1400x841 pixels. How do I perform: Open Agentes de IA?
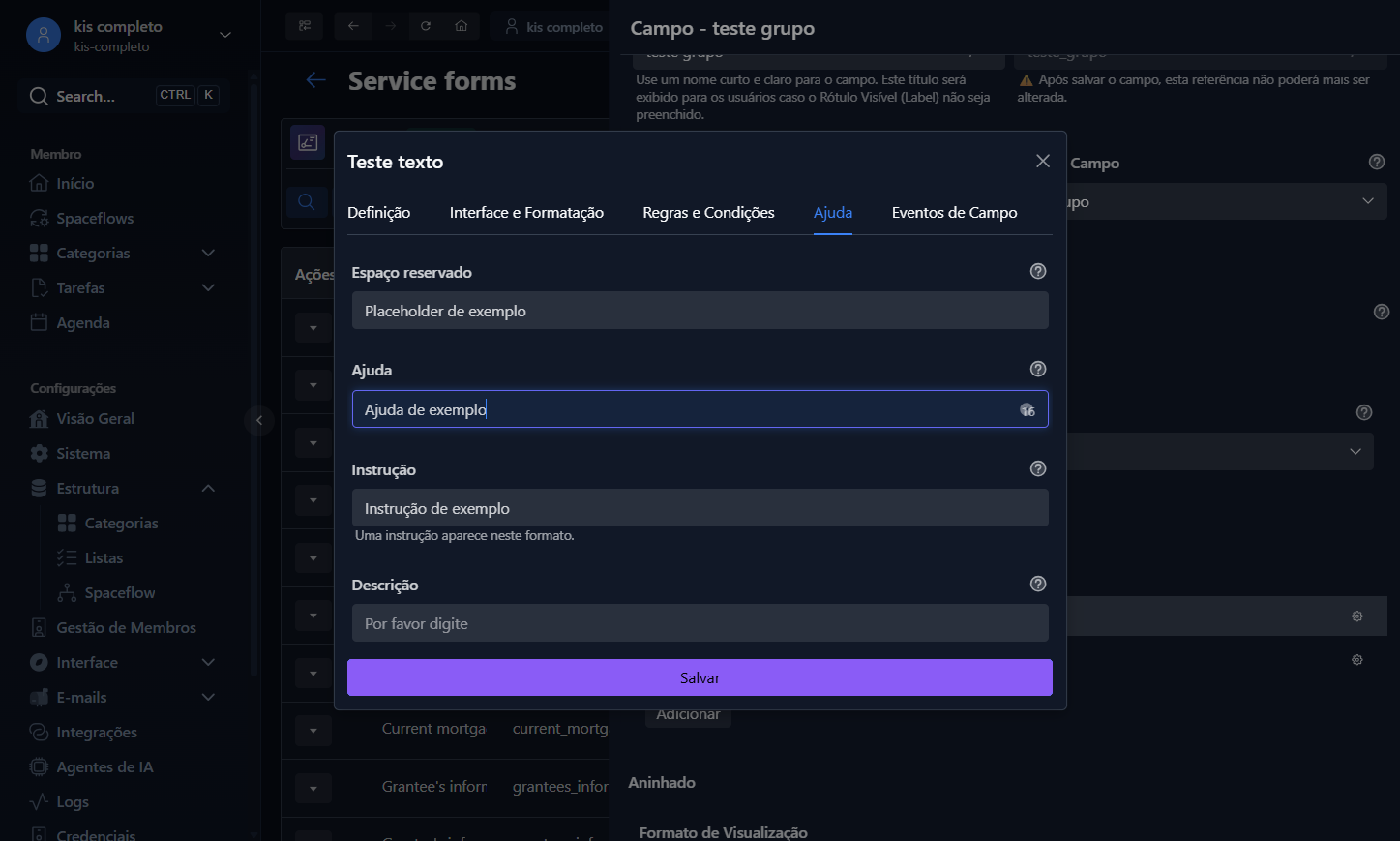click(104, 766)
